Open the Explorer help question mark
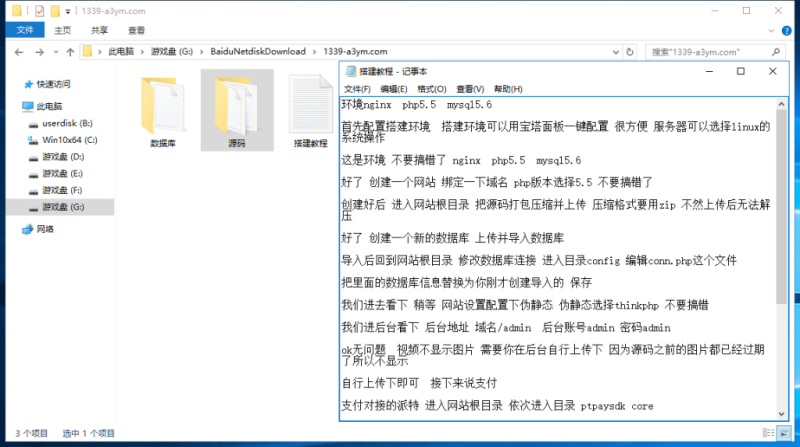Screen dimensions: 800x447 tap(786, 31)
